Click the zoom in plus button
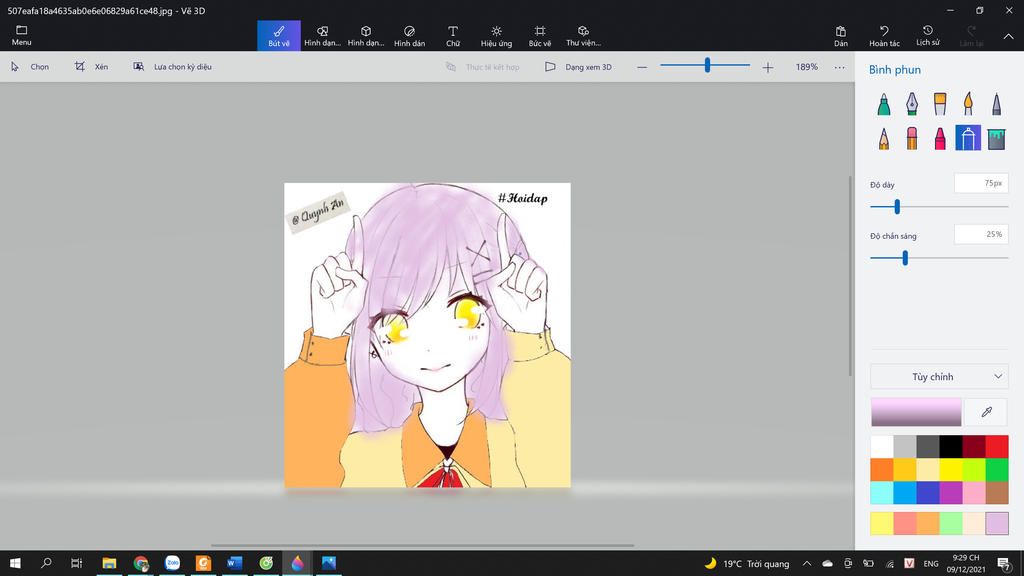1024x576 pixels. pyautogui.click(x=767, y=67)
